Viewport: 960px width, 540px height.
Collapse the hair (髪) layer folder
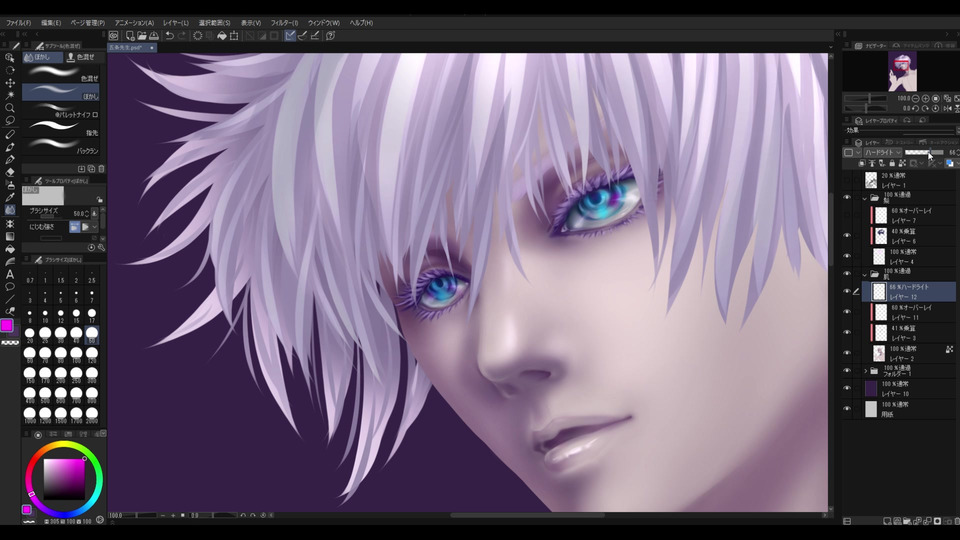pos(864,198)
